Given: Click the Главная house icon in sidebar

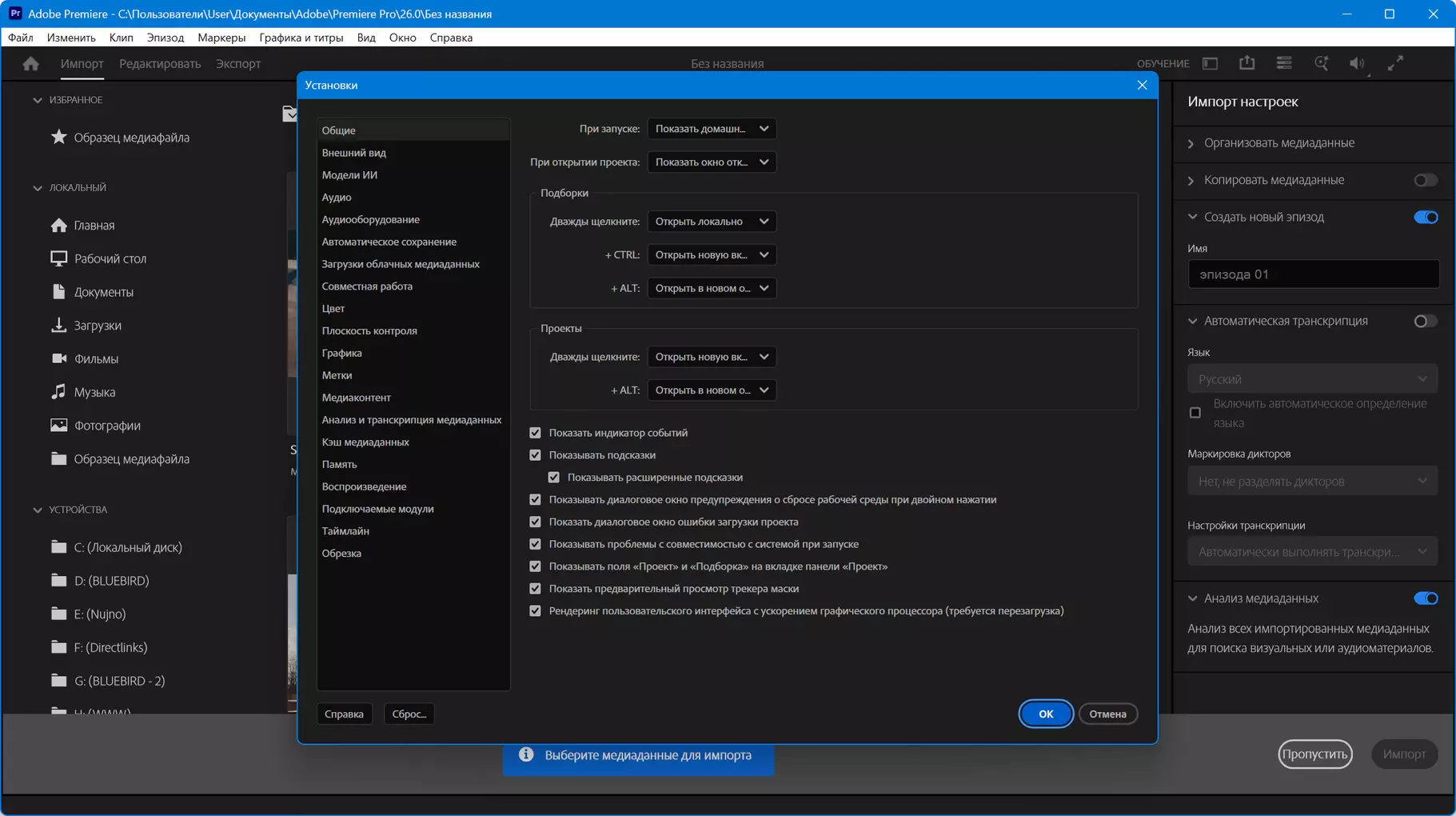Looking at the screenshot, I should tap(58, 225).
